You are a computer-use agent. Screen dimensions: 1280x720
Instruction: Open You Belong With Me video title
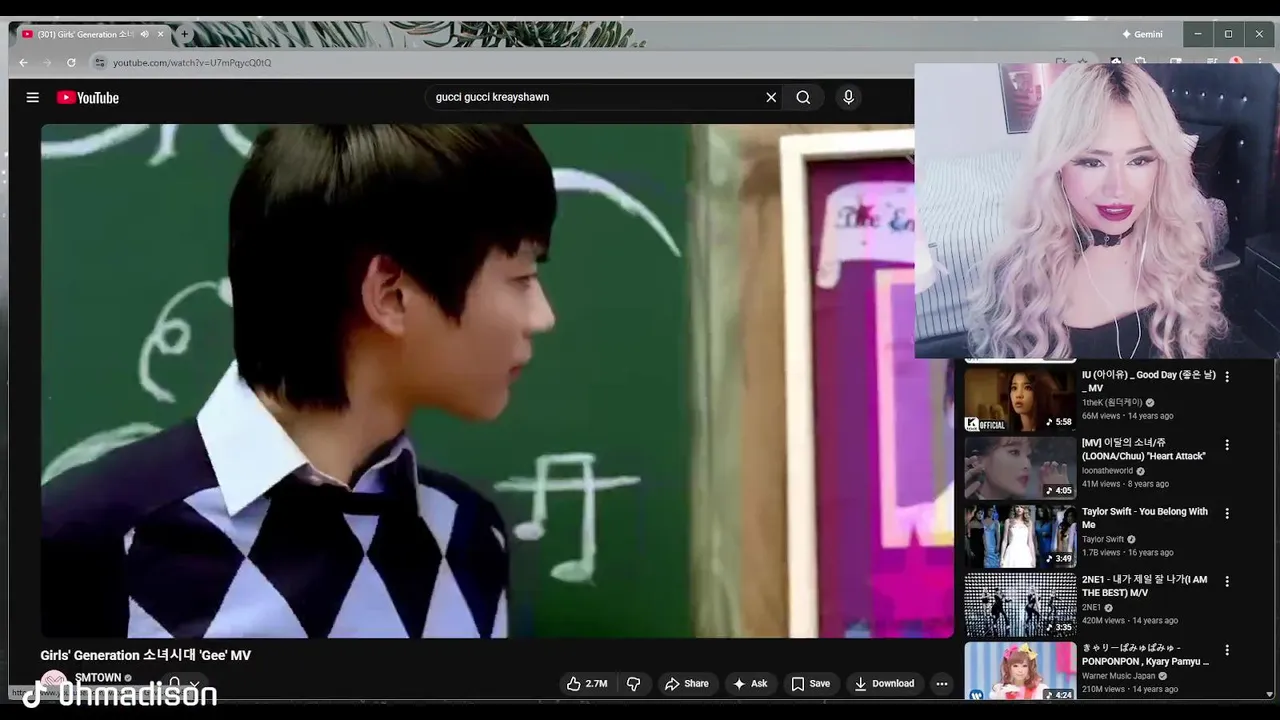(x=1145, y=518)
